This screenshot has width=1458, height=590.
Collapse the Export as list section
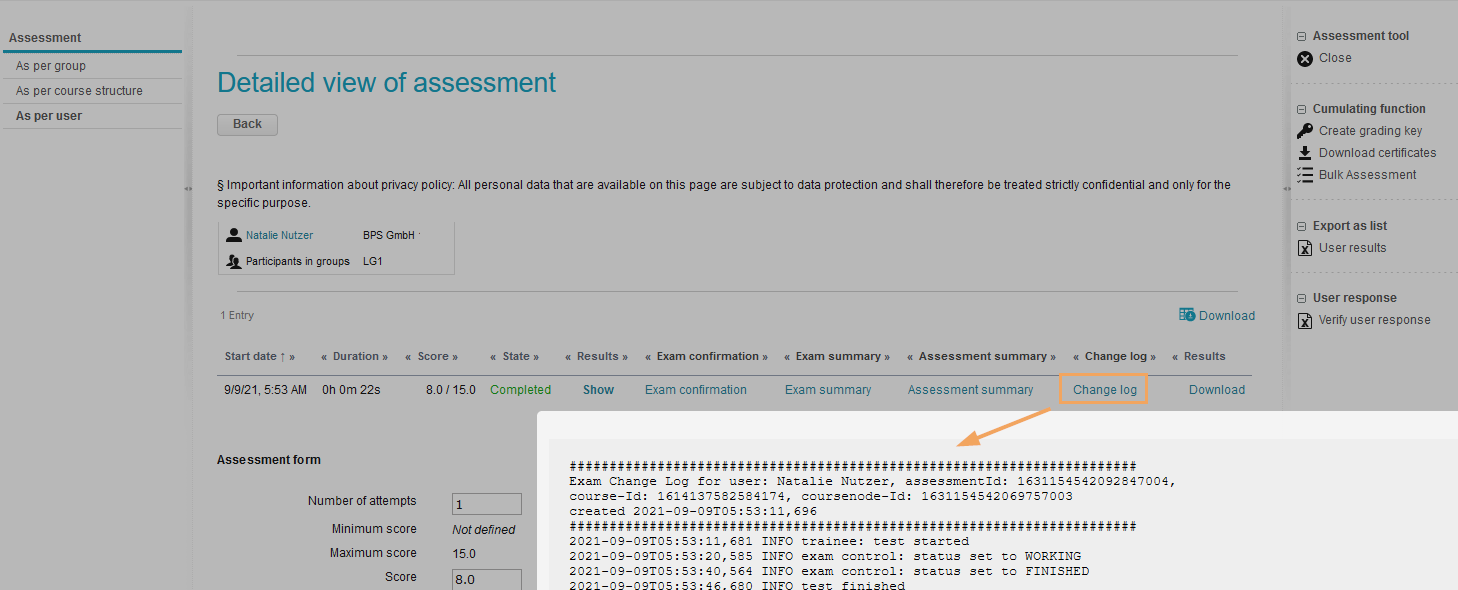click(1302, 227)
